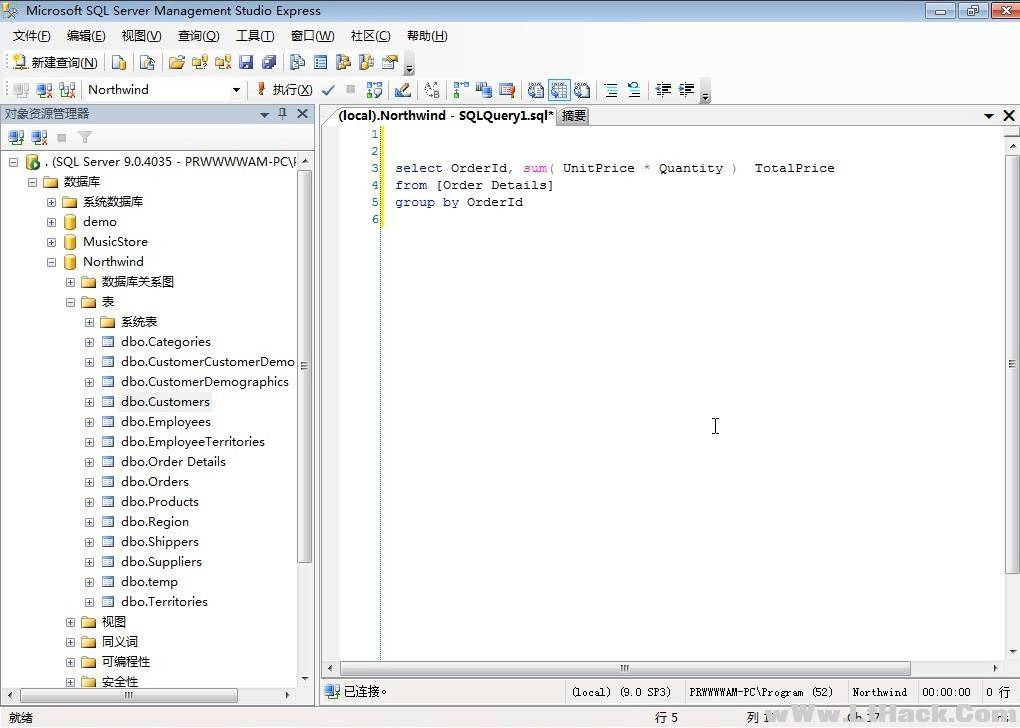Click the Connect icon in Object Explorer
The height and width of the screenshot is (728, 1020).
click(16, 137)
